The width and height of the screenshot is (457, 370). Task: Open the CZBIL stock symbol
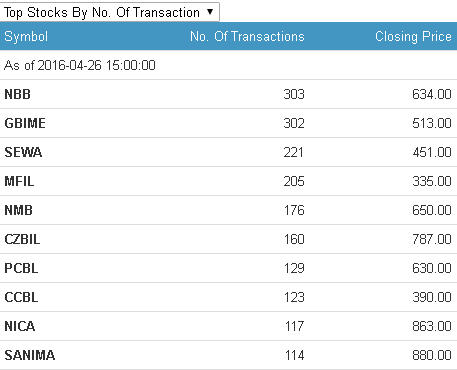[x=22, y=239]
